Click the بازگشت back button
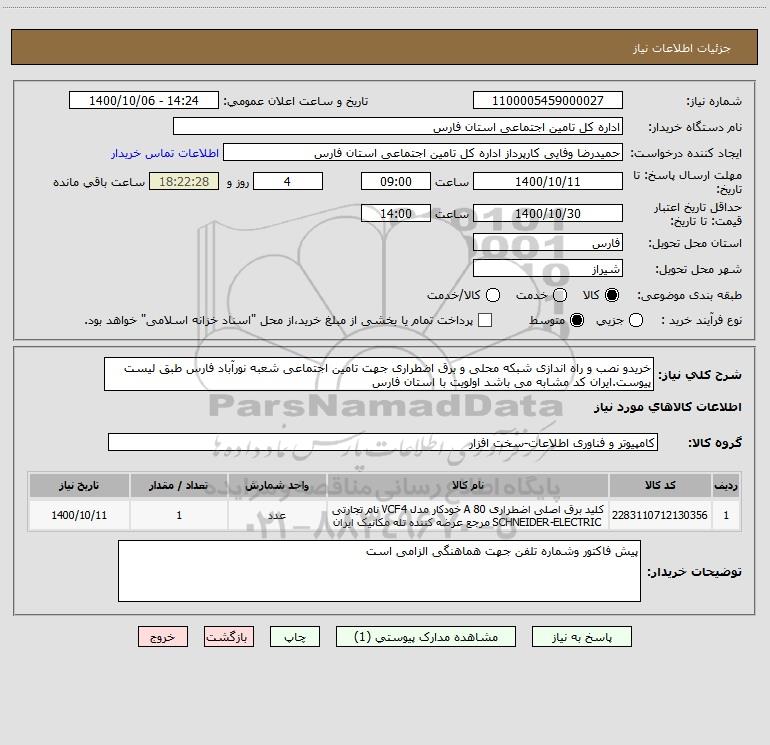770x745 pixels. 229,637
